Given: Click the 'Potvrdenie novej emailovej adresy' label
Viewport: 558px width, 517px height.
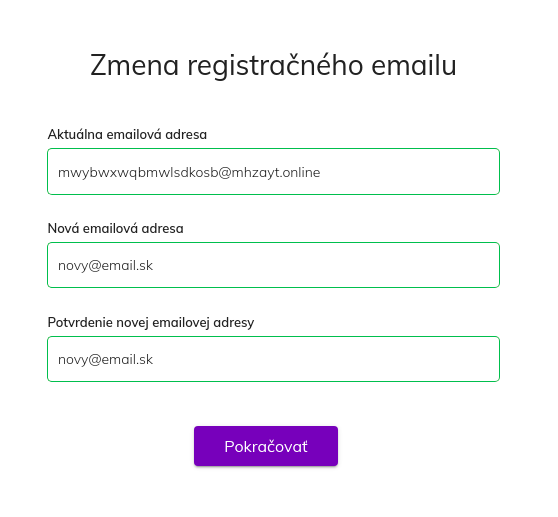Looking at the screenshot, I should (151, 323).
